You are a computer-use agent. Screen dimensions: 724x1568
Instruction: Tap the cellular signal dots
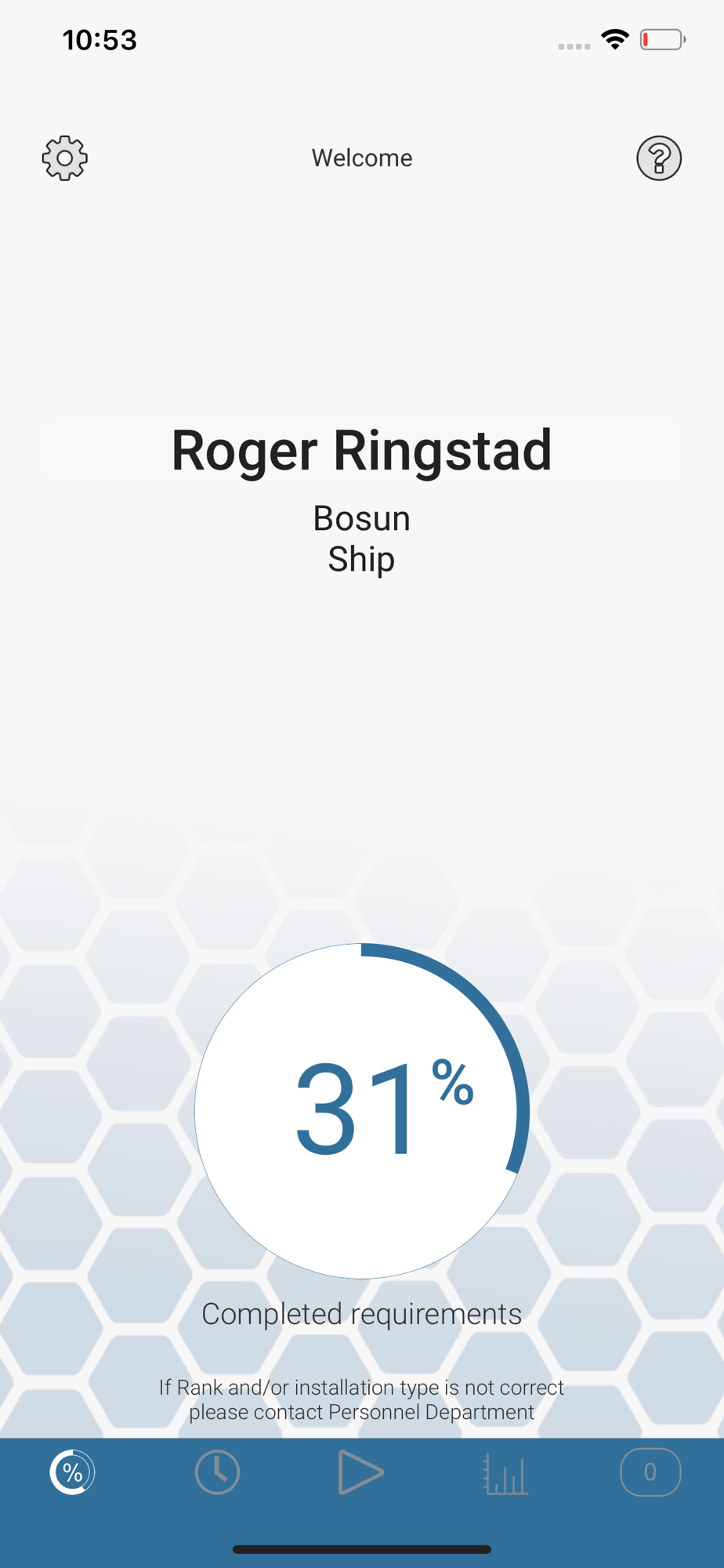point(574,47)
